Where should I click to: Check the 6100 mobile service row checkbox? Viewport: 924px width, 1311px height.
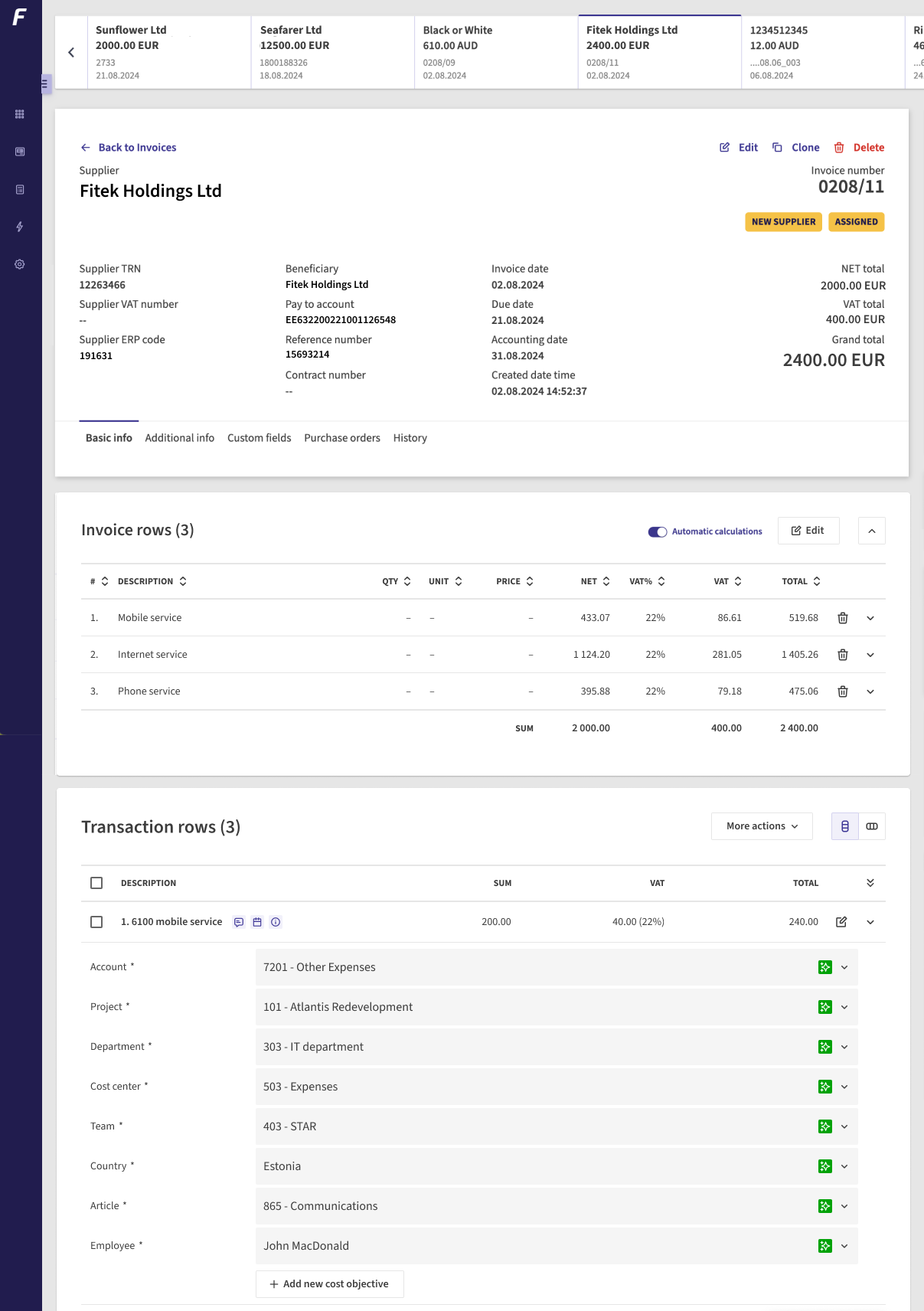tap(96, 922)
